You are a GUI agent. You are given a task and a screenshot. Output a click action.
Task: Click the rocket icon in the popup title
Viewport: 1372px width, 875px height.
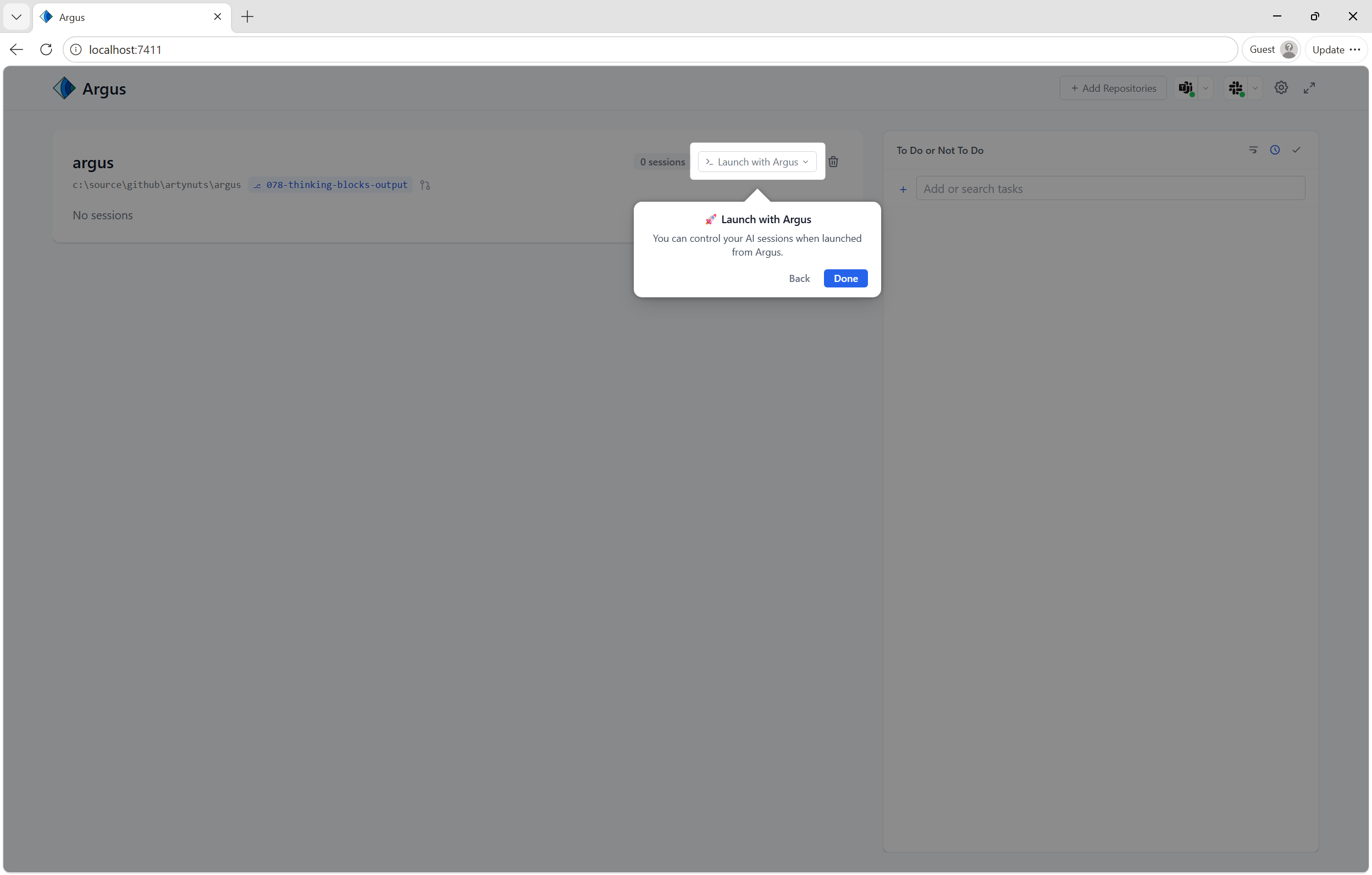[711, 219]
